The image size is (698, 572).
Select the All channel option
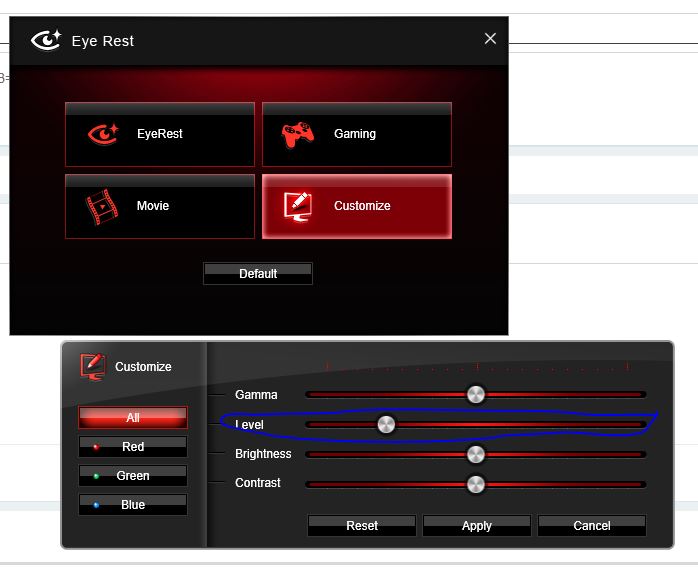click(133, 418)
